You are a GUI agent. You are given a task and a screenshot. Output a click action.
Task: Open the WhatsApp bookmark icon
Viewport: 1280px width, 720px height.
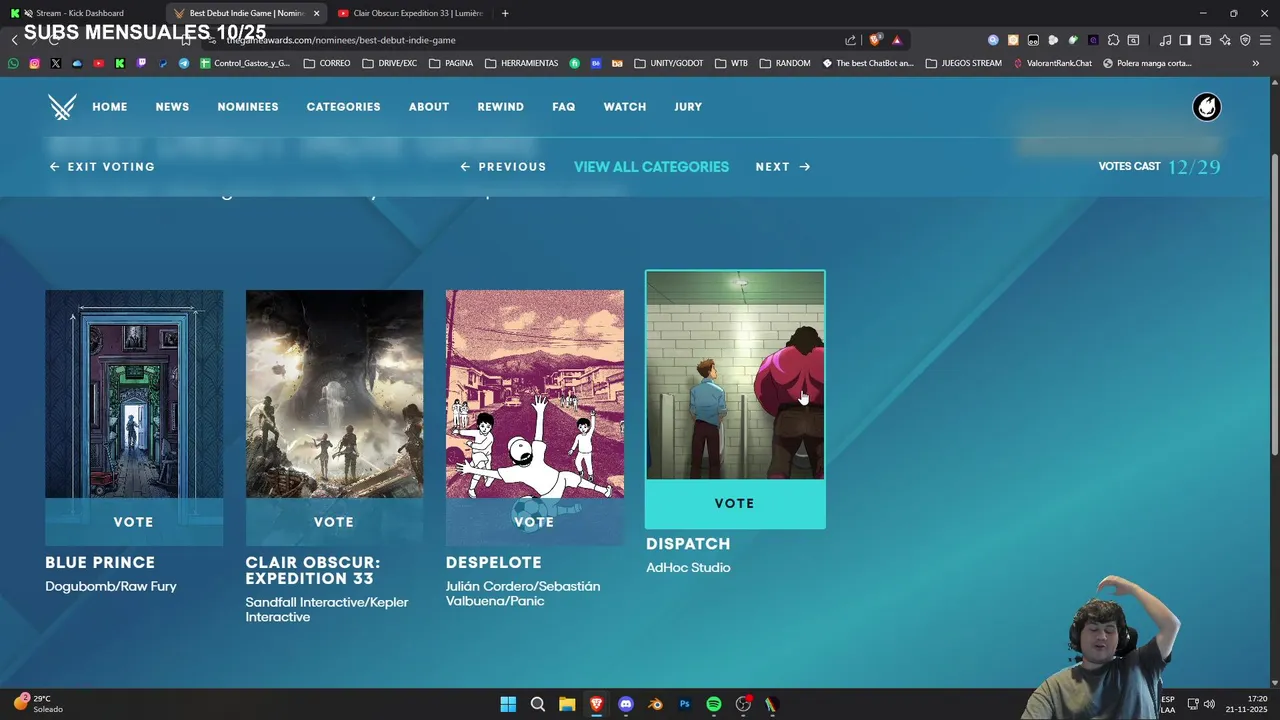(x=13, y=63)
